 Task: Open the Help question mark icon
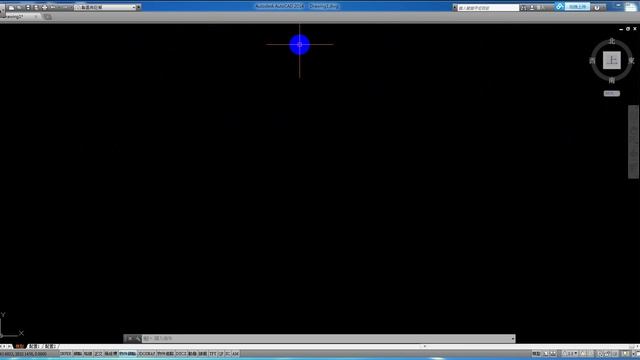[597, 7]
